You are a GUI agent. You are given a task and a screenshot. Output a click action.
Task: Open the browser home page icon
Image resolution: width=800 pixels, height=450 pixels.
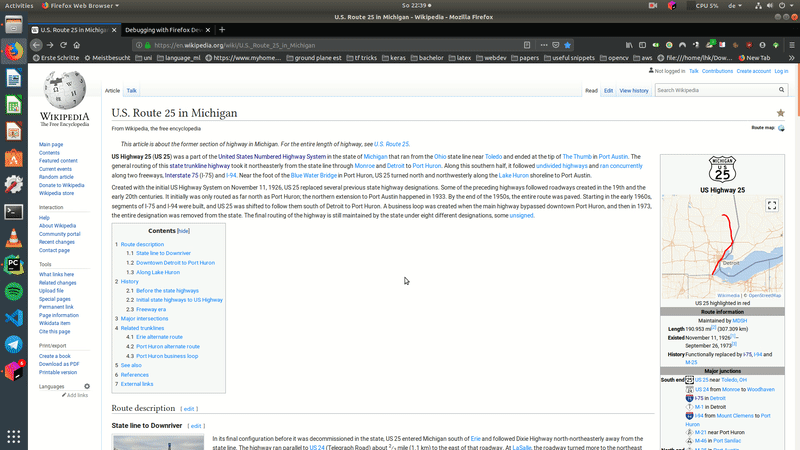(77, 45)
